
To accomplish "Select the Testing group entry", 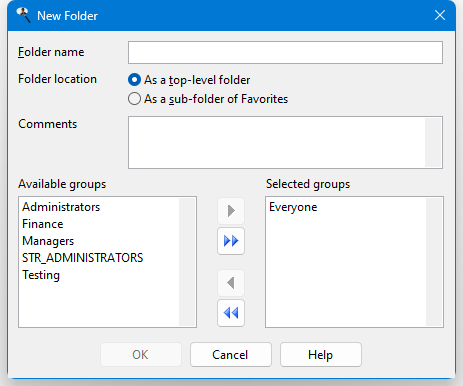I will [x=41, y=275].
